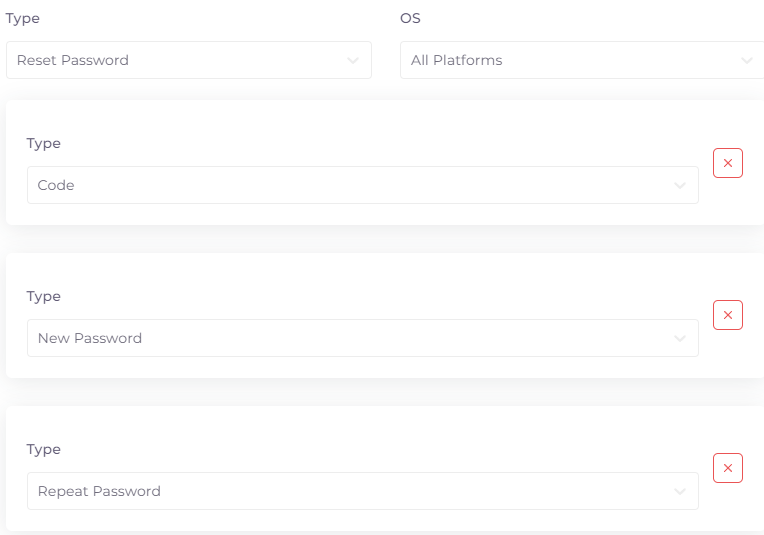Expand the Repeat Password type selector
Screen dimensions: 764x535
(363, 491)
